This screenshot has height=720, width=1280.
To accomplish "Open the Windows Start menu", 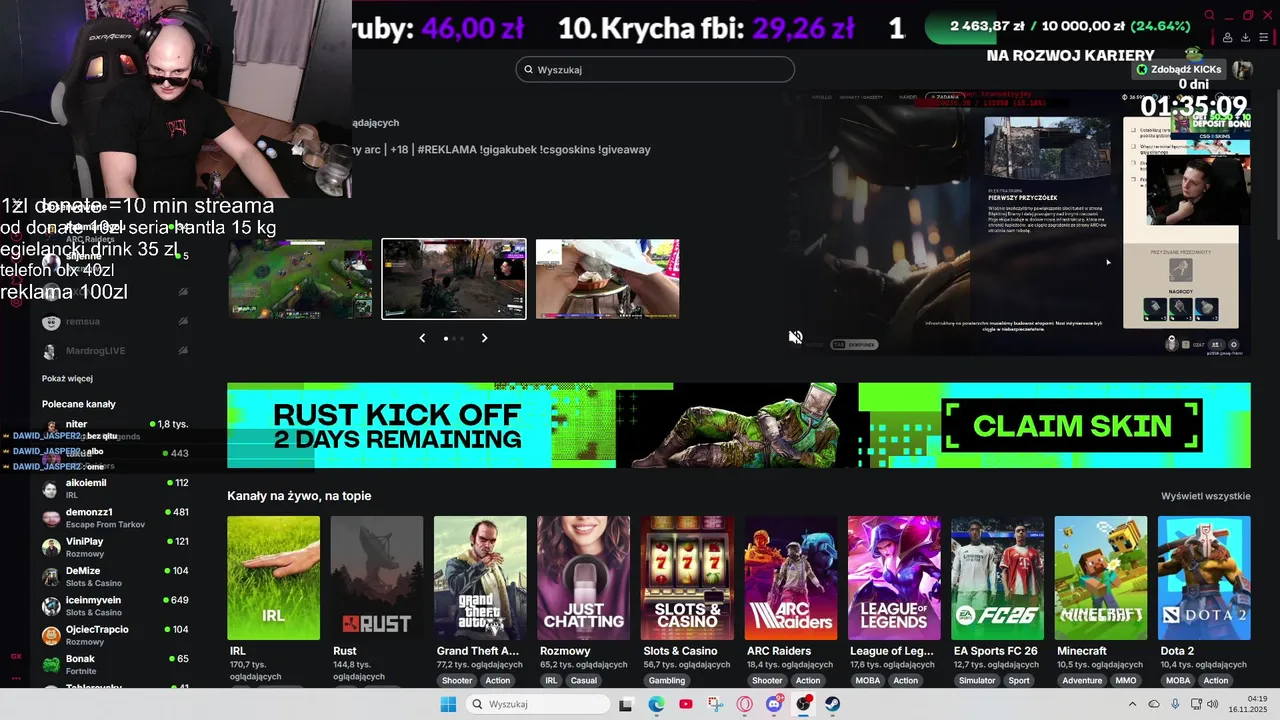I will click(448, 704).
